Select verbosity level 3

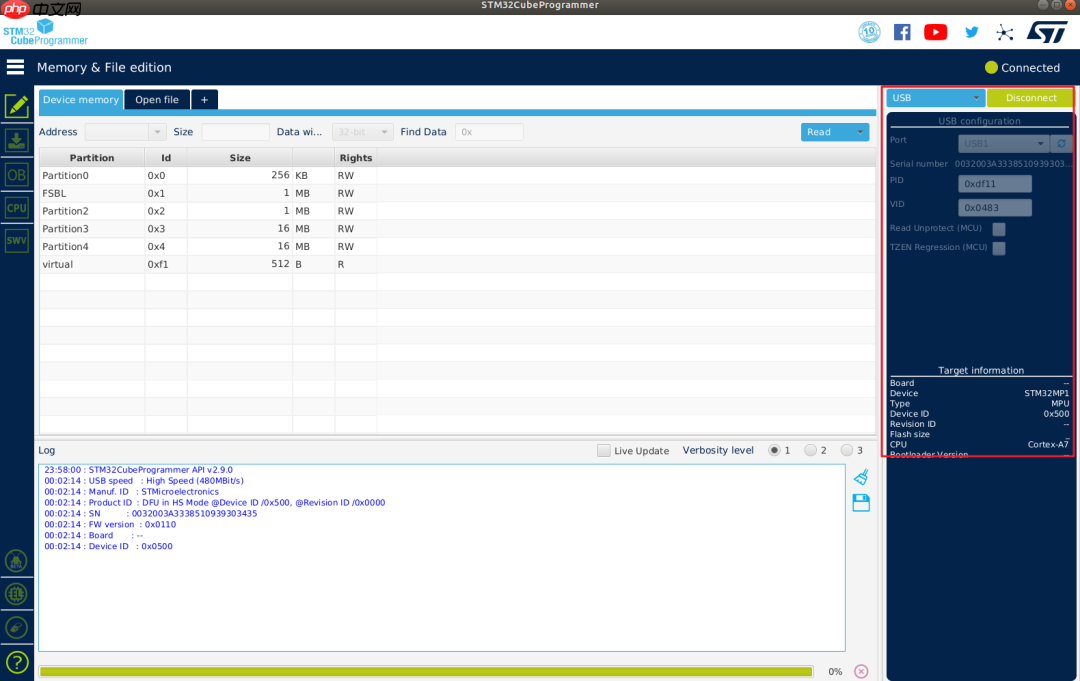tap(847, 450)
